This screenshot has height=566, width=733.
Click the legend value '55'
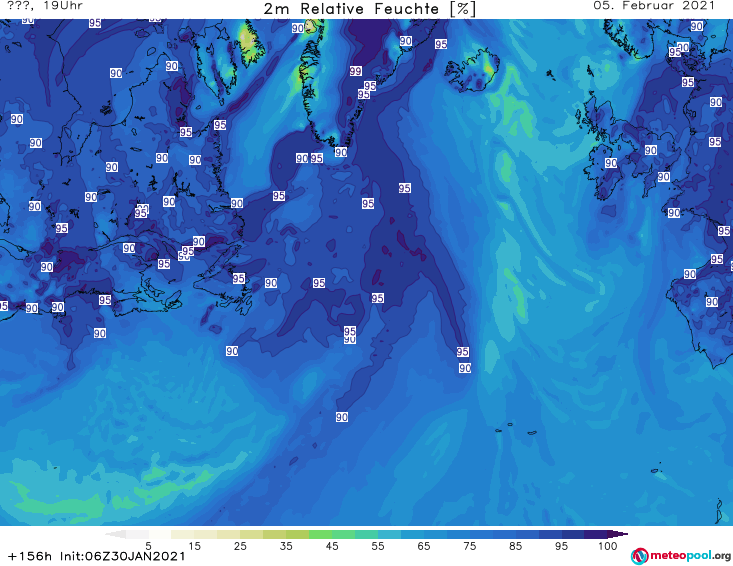378,546
